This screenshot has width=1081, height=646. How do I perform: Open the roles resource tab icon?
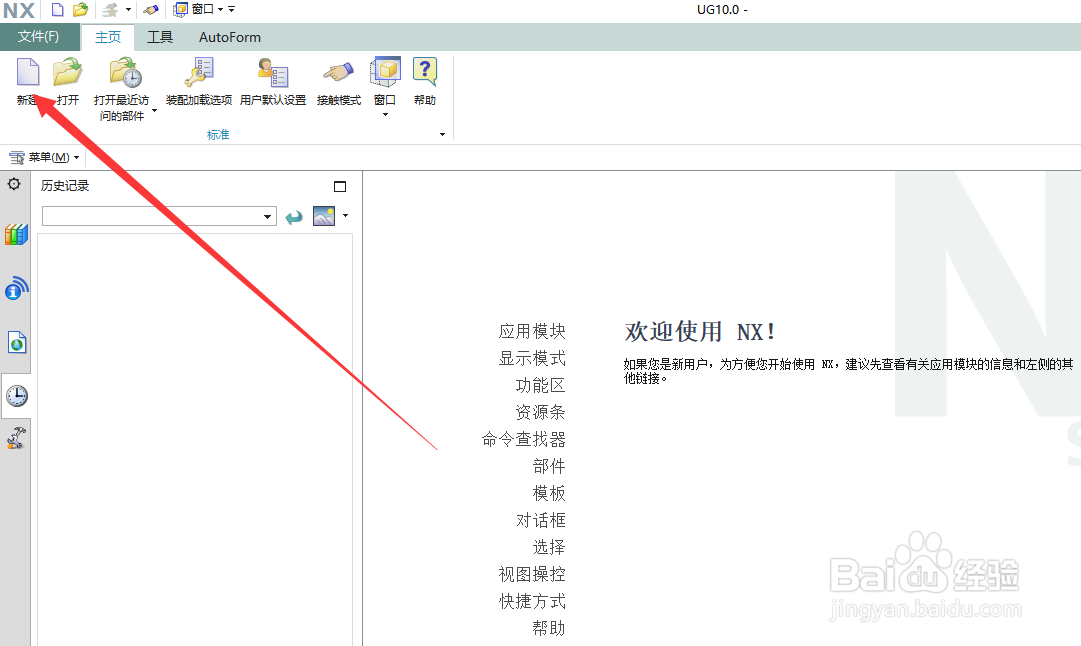click(16, 438)
